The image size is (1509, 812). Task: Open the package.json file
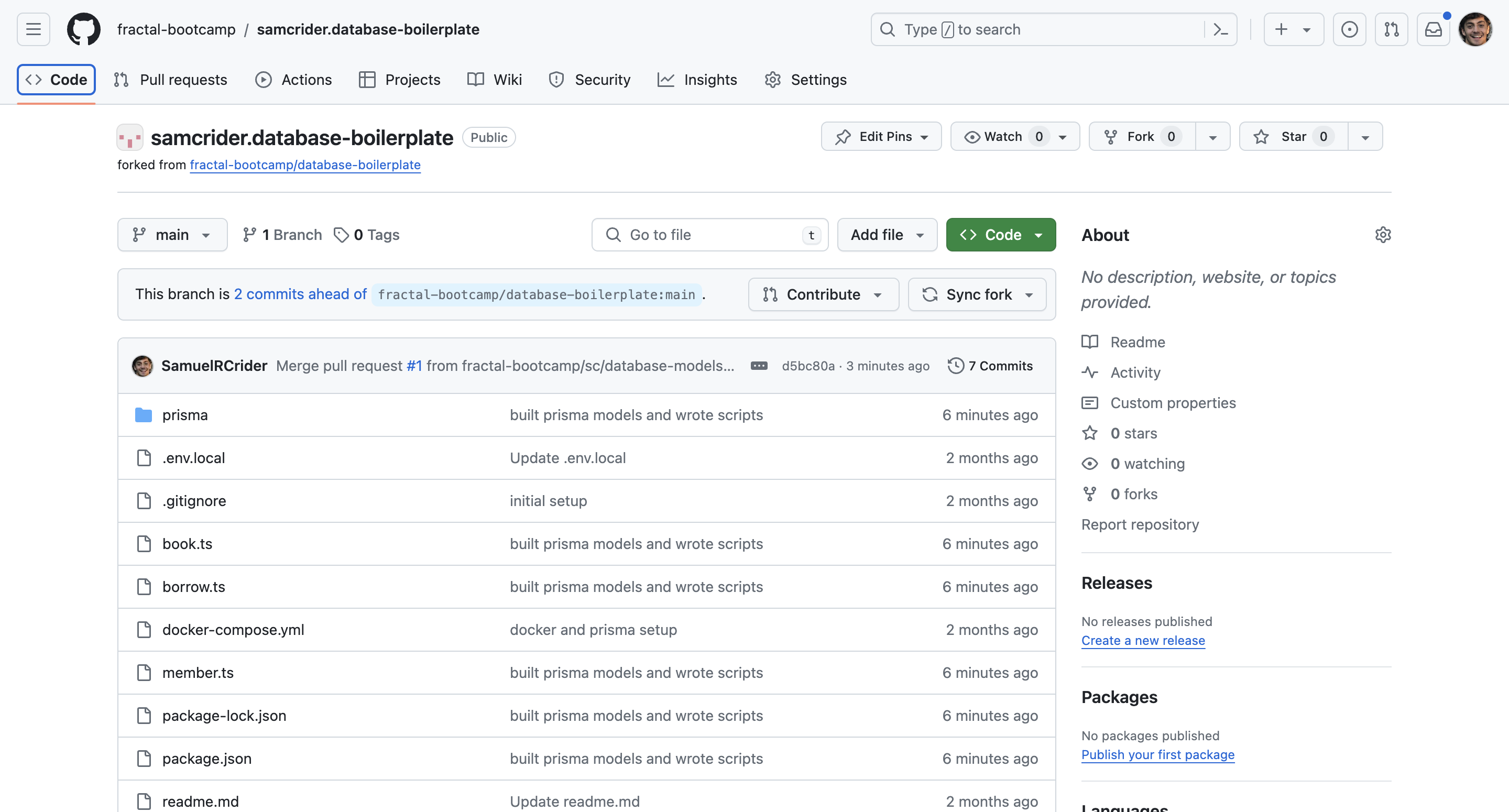click(x=207, y=759)
